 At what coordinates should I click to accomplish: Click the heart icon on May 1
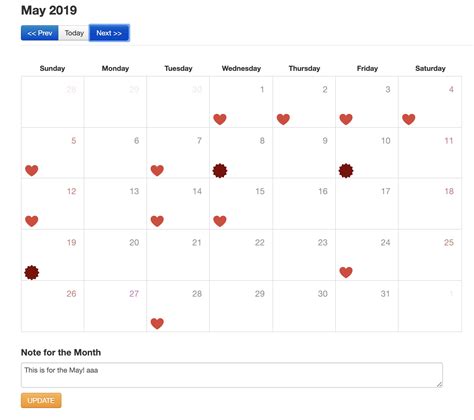tap(220, 119)
